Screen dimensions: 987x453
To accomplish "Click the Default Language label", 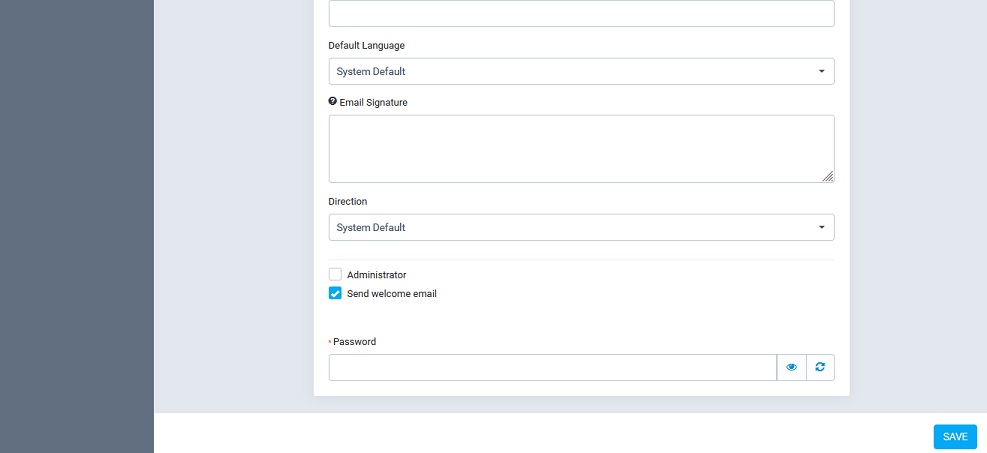I will pos(366,46).
